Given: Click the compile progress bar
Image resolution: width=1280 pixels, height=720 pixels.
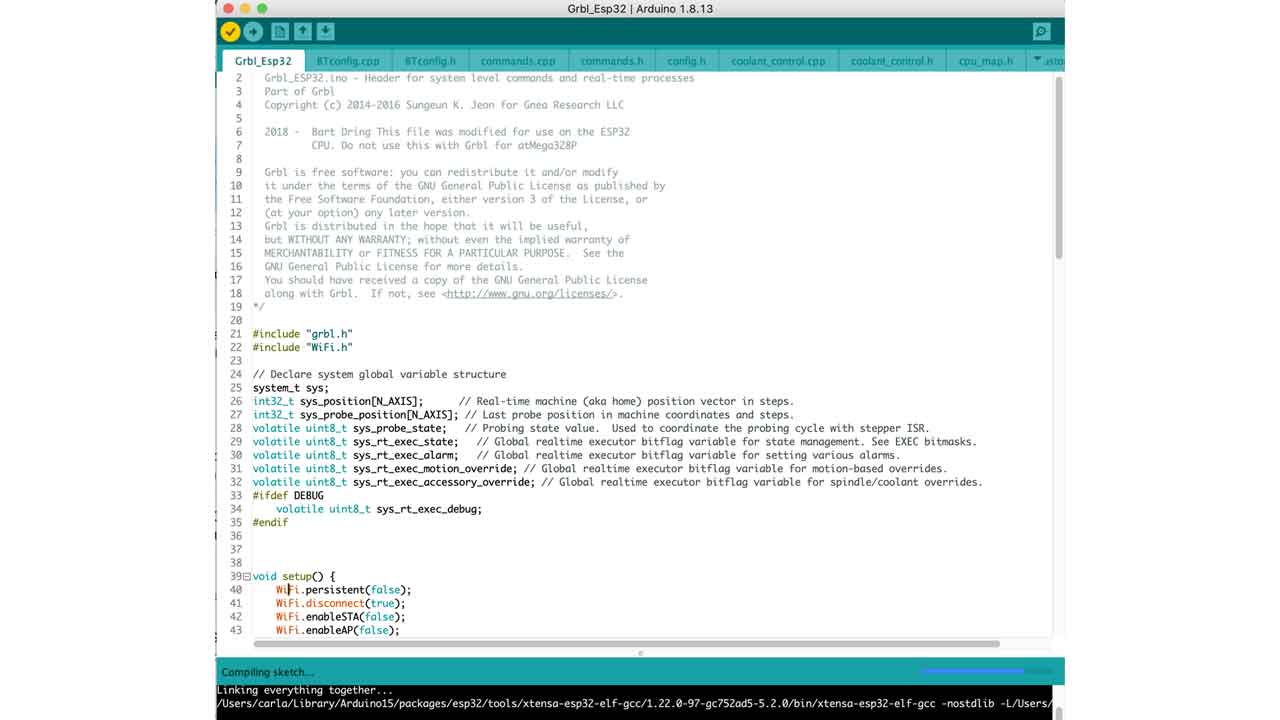Looking at the screenshot, I should coord(985,672).
